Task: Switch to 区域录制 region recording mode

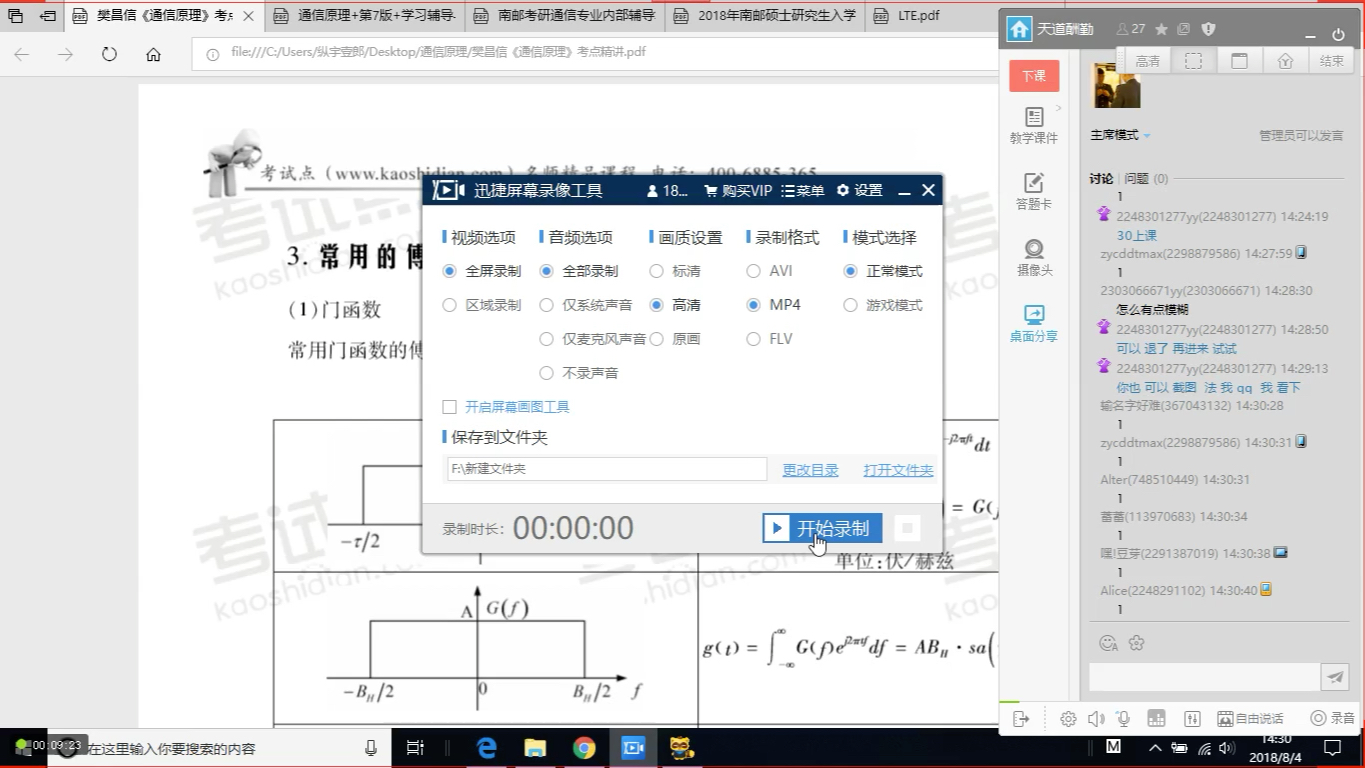Action: pos(450,305)
